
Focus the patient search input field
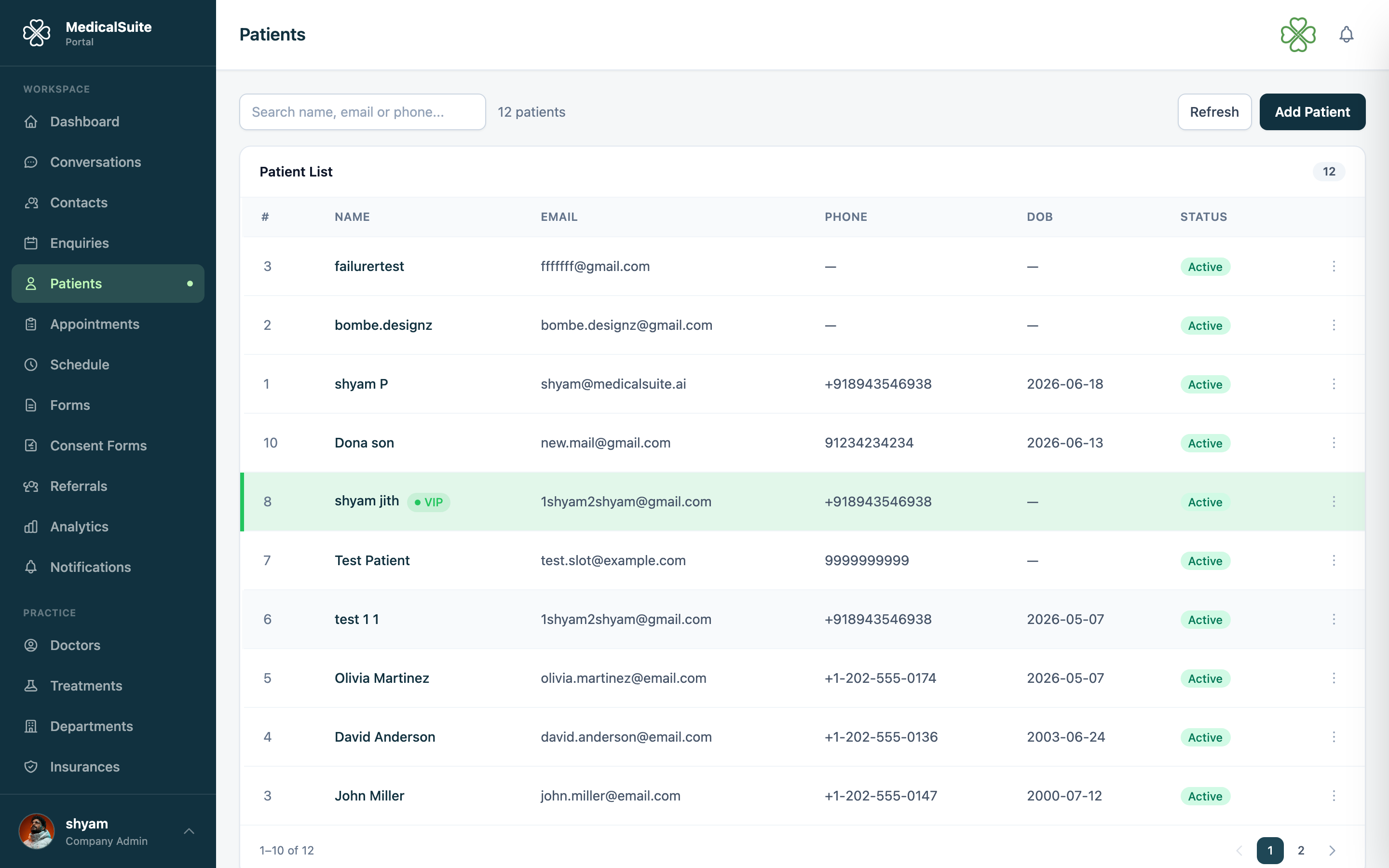(362, 112)
